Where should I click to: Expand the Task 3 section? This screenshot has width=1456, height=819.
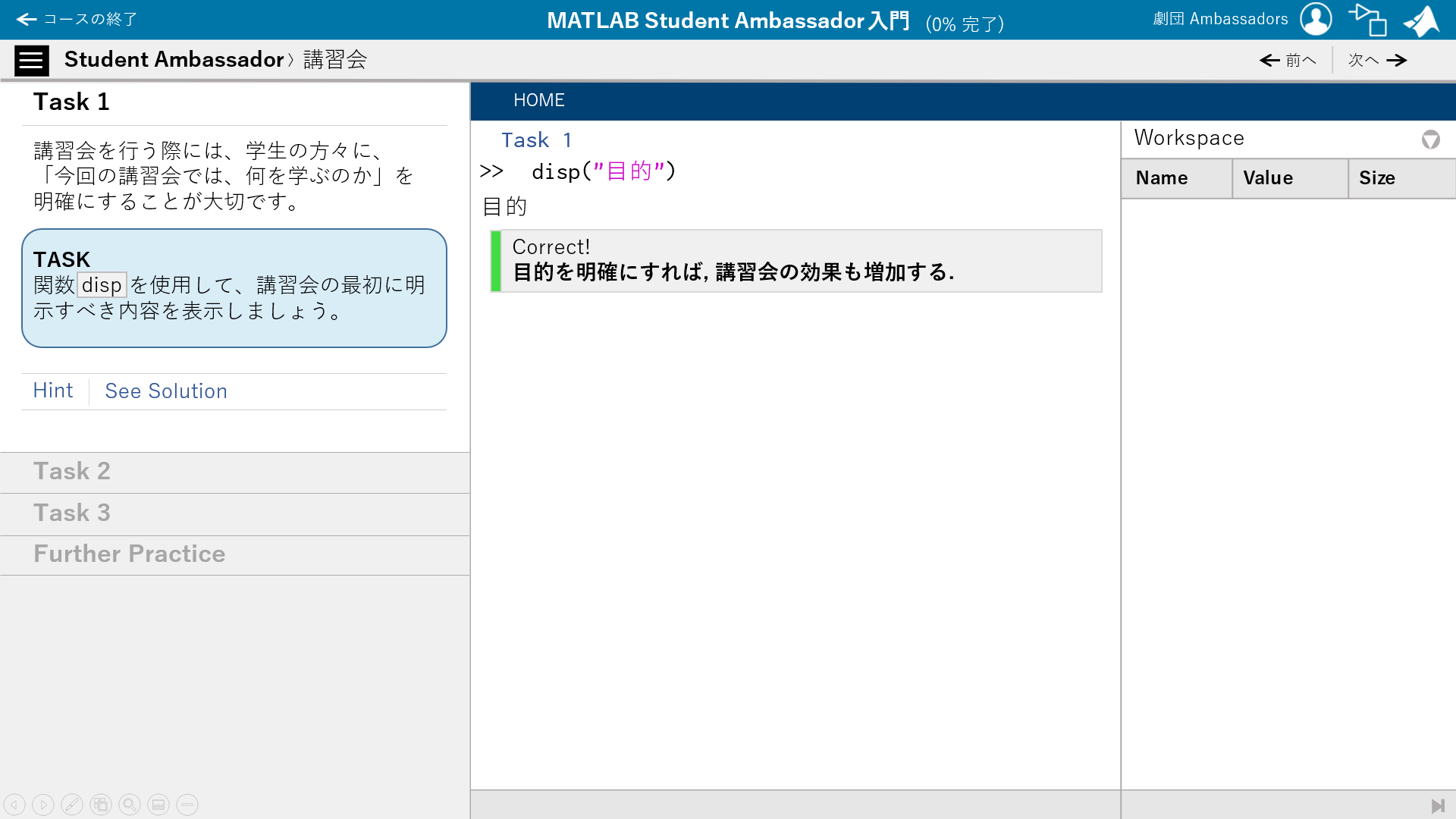[x=72, y=513]
